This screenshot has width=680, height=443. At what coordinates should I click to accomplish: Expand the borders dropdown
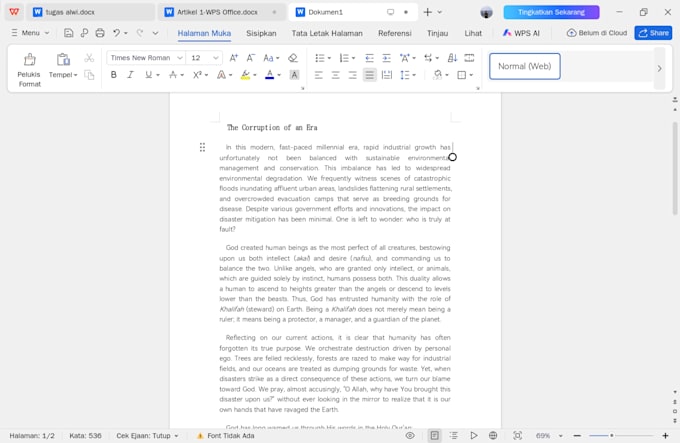(x=471, y=75)
